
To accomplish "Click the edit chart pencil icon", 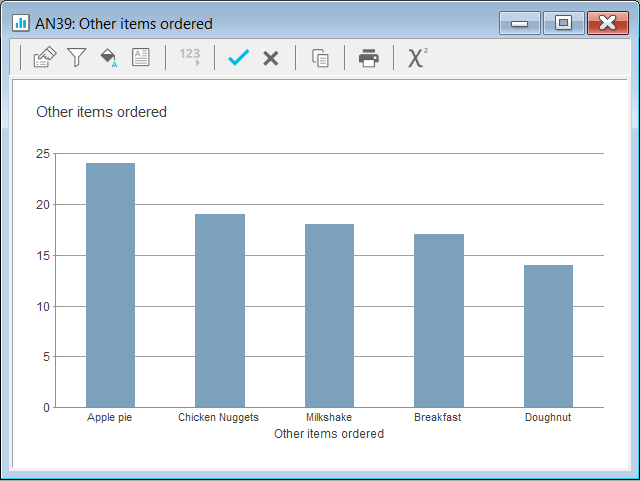I will pos(44,58).
